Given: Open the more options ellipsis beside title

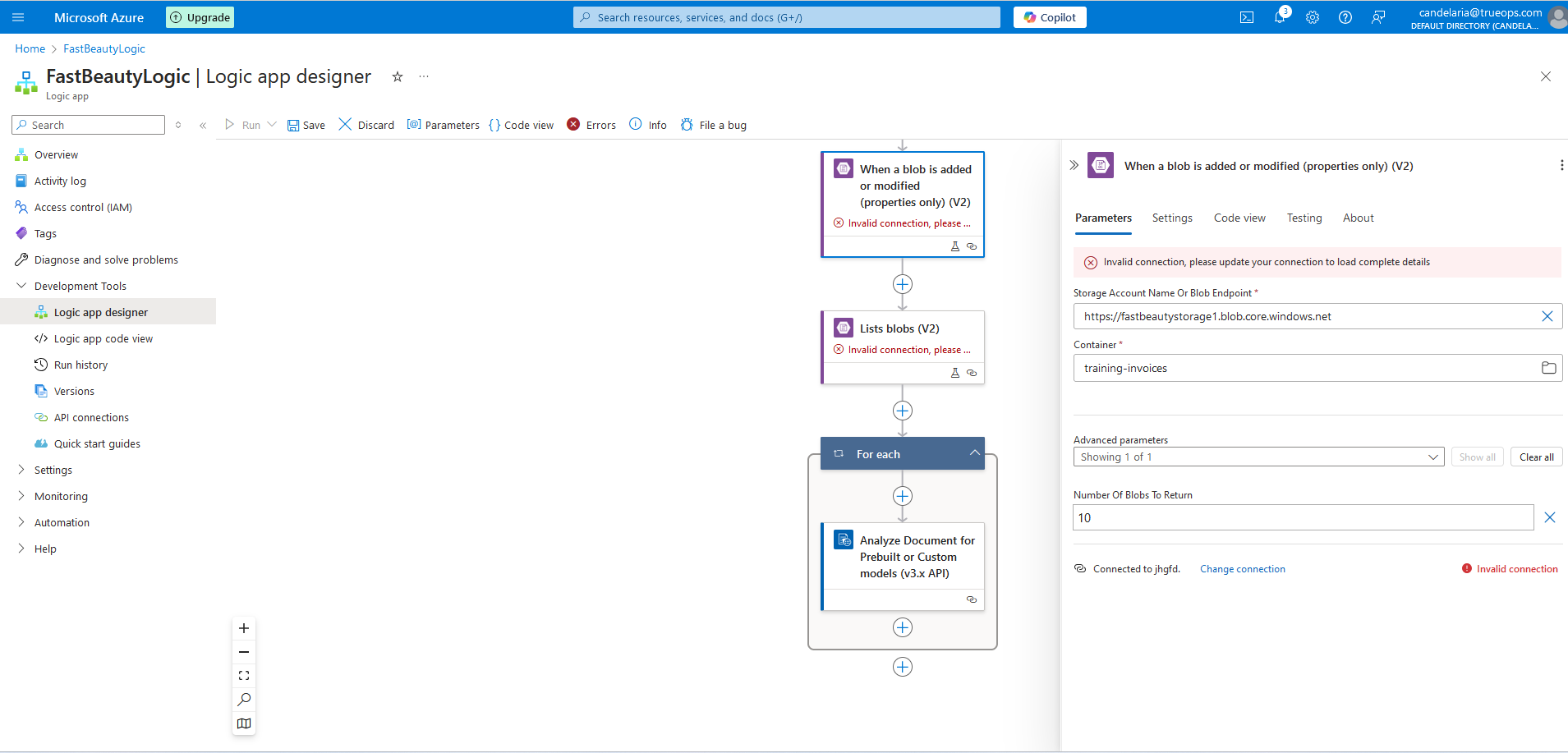Looking at the screenshot, I should [x=424, y=76].
